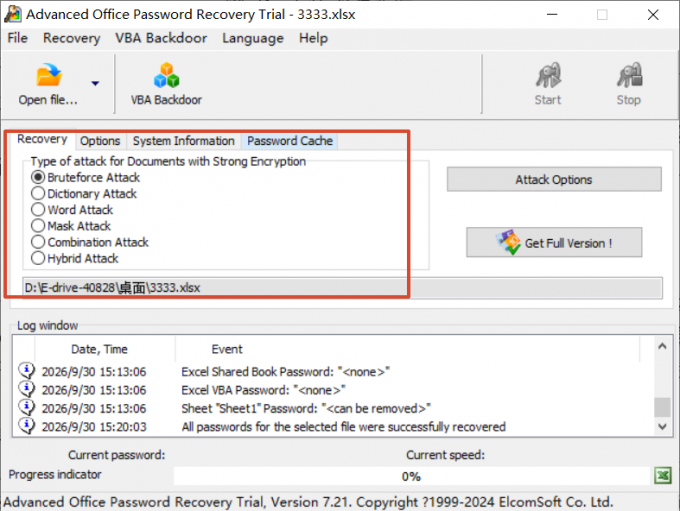The image size is (680, 511).
Task: Click the log window scroll down arrow
Action: (662, 426)
